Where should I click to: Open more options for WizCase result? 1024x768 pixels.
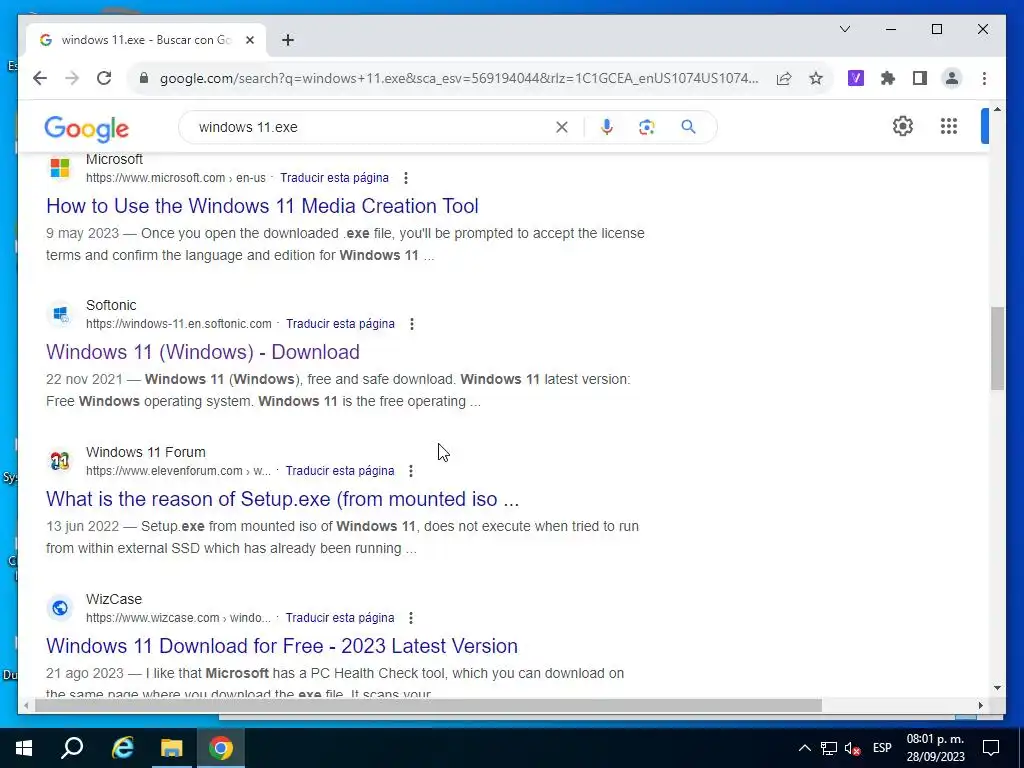click(x=411, y=618)
